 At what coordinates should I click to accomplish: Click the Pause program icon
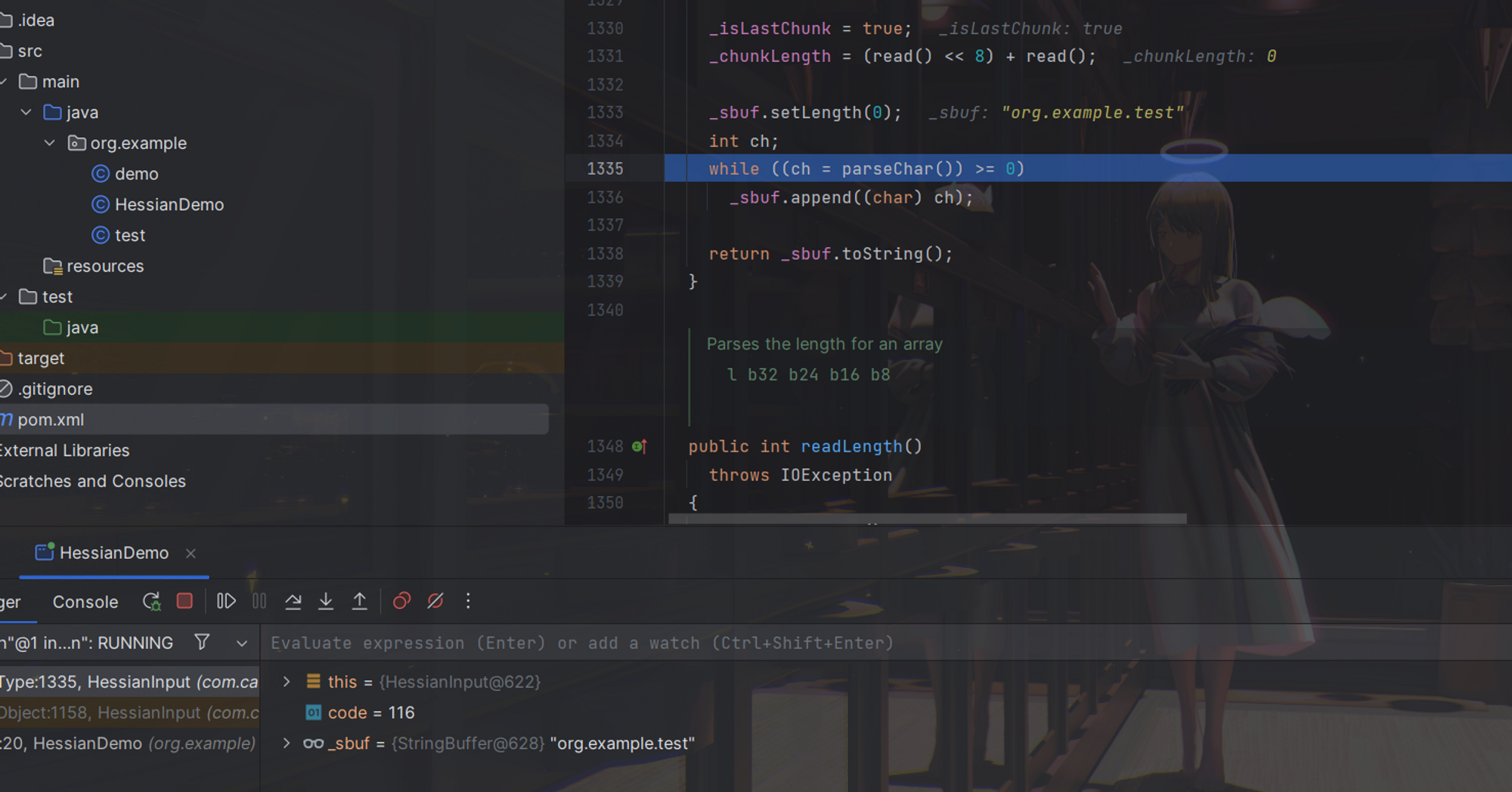(x=259, y=601)
